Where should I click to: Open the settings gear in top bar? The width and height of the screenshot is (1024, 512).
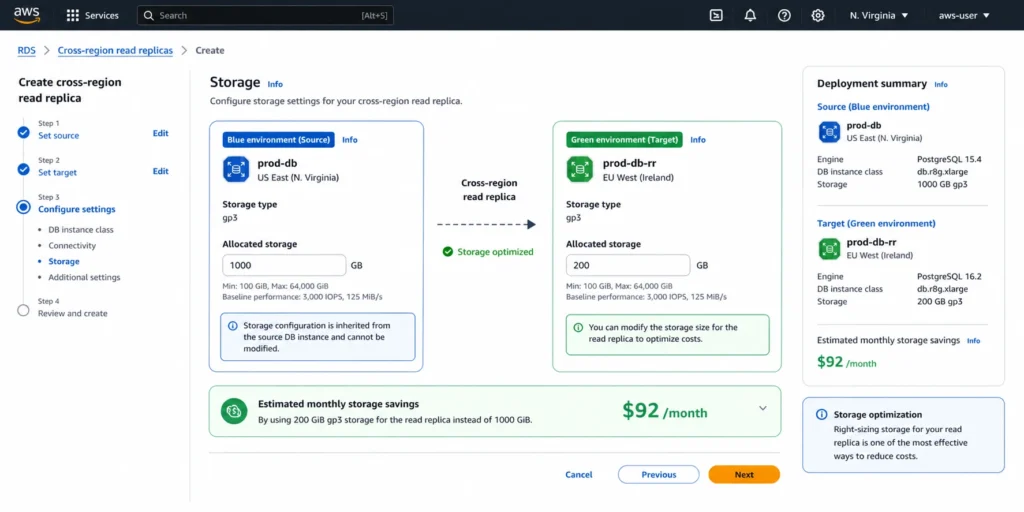pos(818,16)
